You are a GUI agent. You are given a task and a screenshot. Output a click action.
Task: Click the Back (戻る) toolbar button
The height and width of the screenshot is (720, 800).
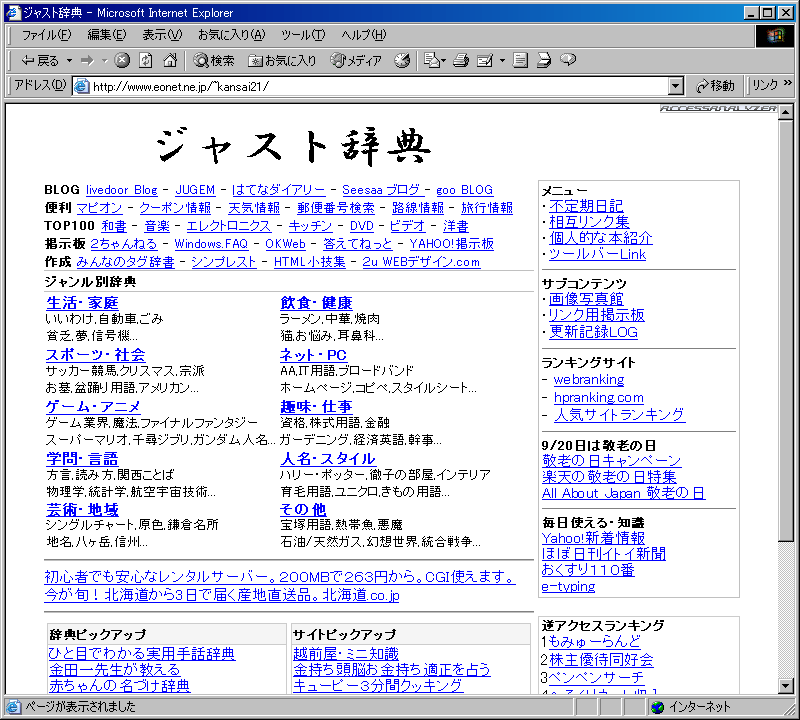[40, 61]
